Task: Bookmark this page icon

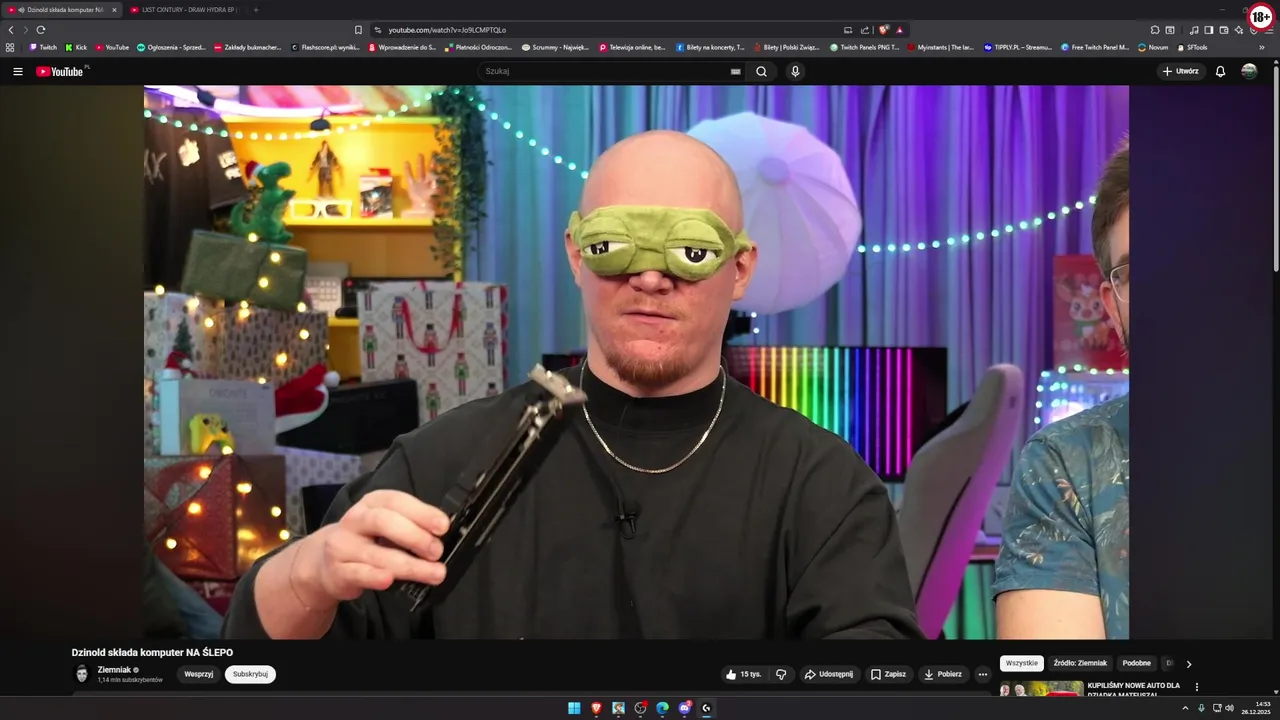Action: tap(358, 30)
